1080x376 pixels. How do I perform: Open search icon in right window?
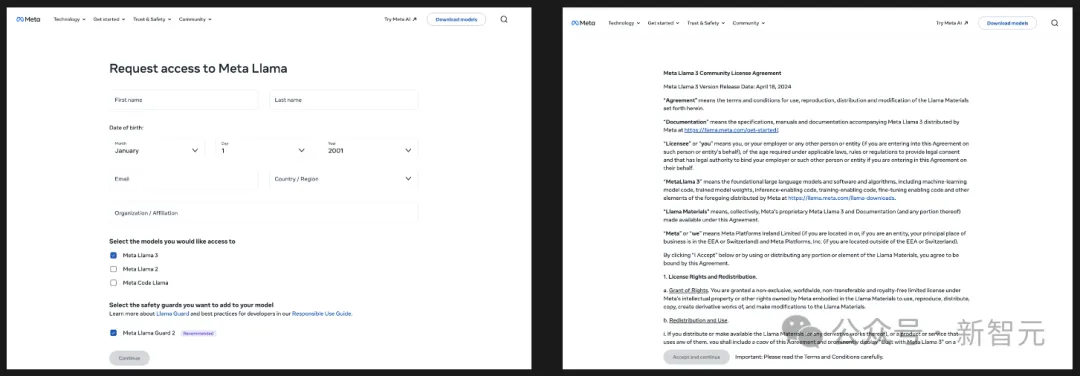click(x=1054, y=23)
